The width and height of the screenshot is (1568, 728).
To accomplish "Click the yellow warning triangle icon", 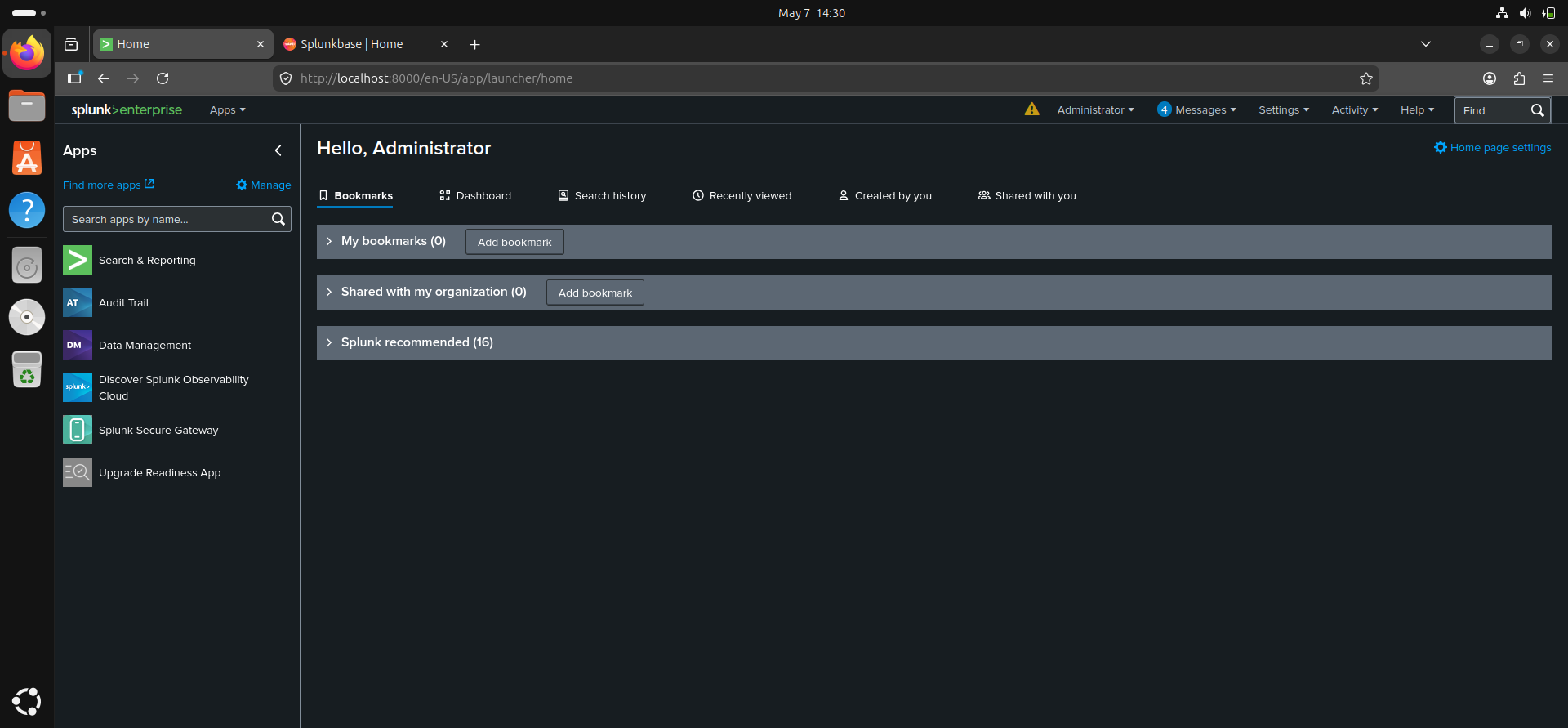I will [1032, 109].
